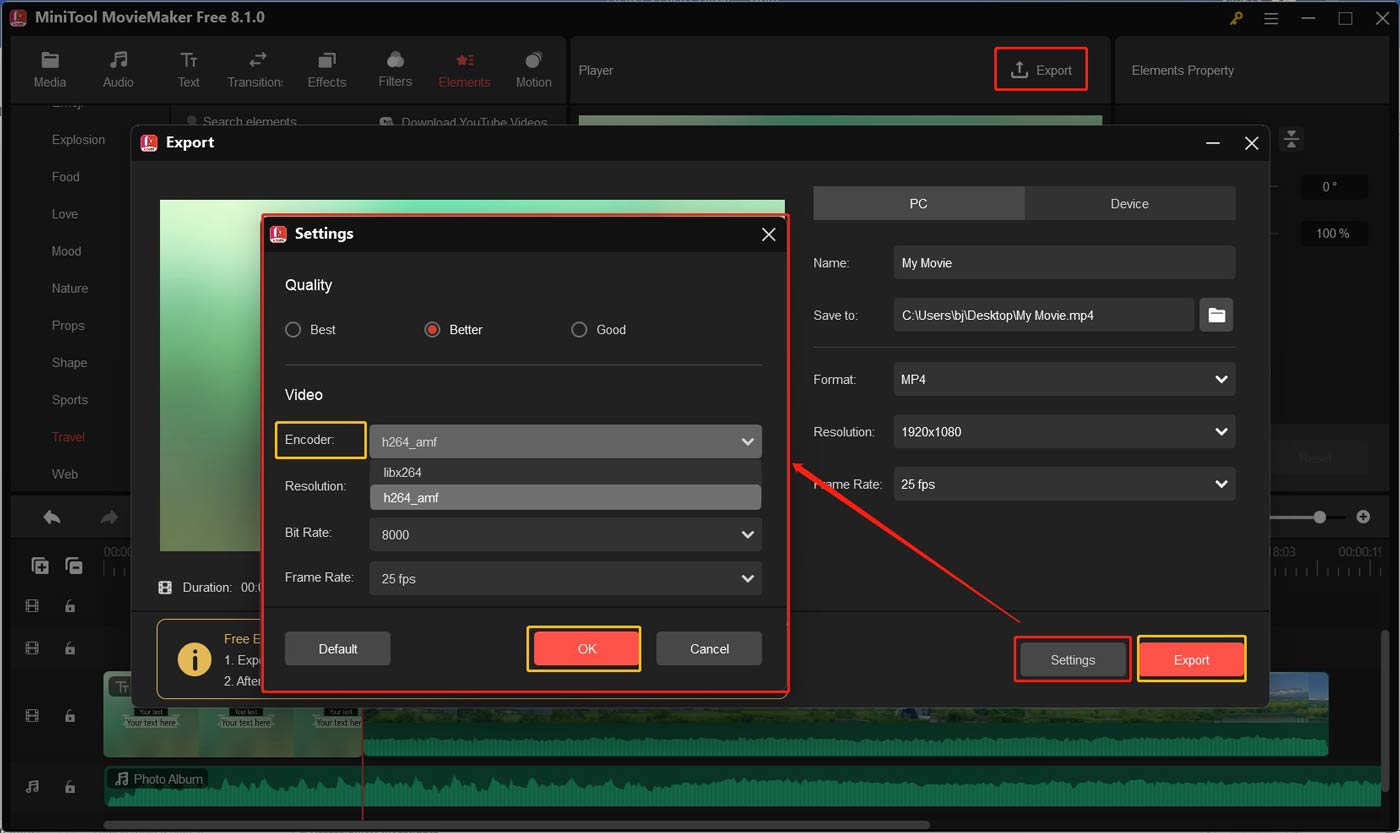
Task: Click the red Export button
Action: click(1191, 660)
